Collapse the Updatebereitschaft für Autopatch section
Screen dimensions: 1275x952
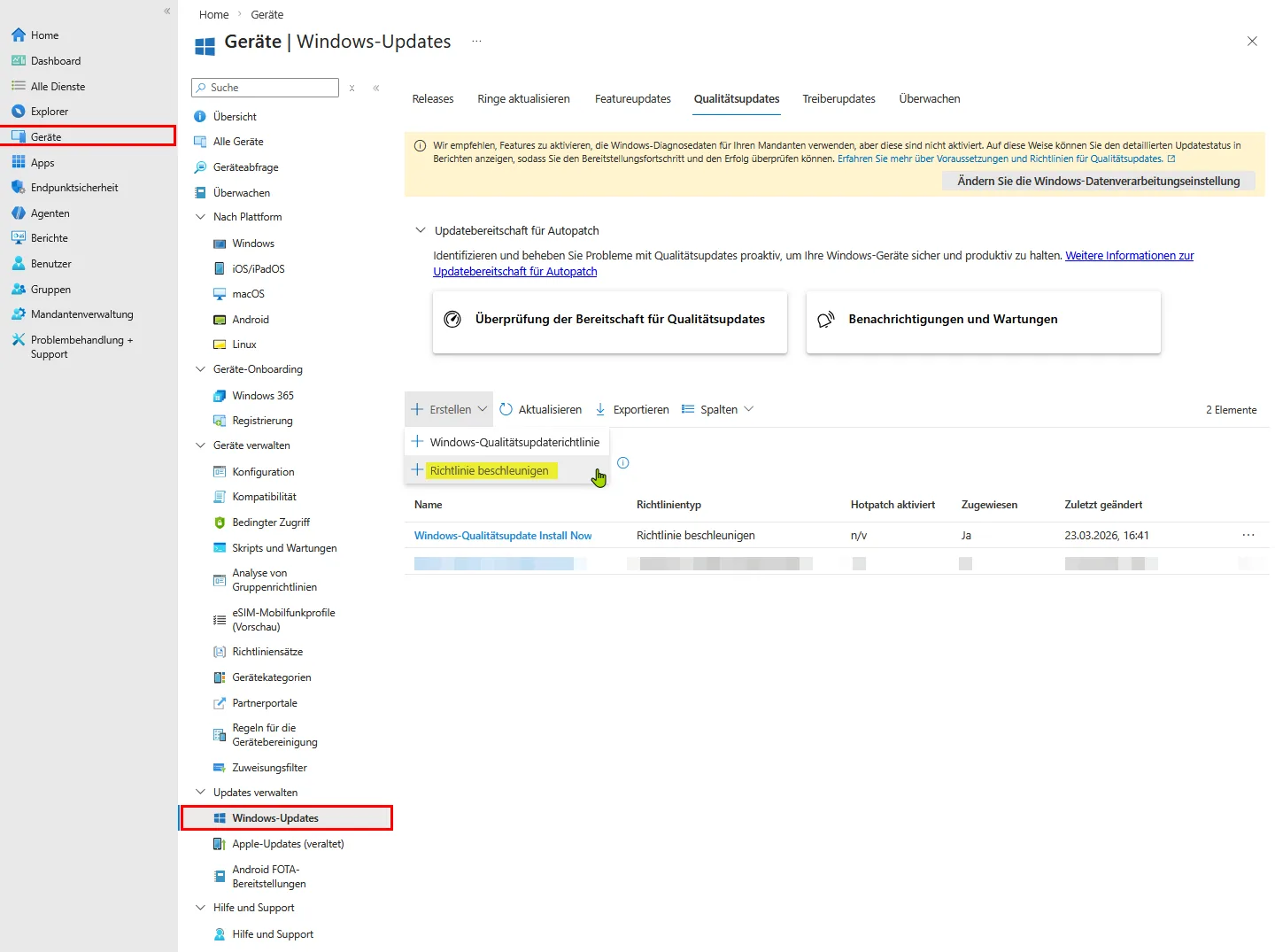tap(421, 230)
